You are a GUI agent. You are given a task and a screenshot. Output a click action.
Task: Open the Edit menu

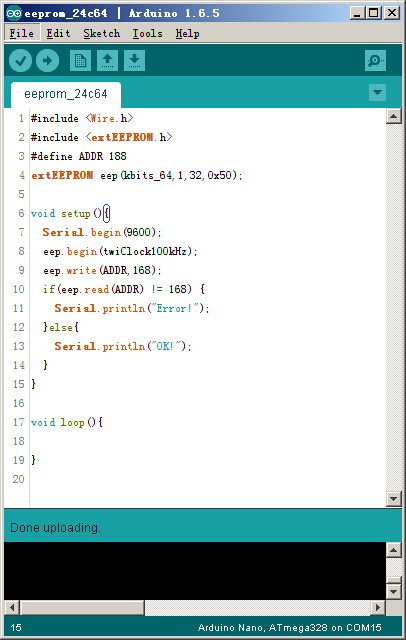point(58,33)
